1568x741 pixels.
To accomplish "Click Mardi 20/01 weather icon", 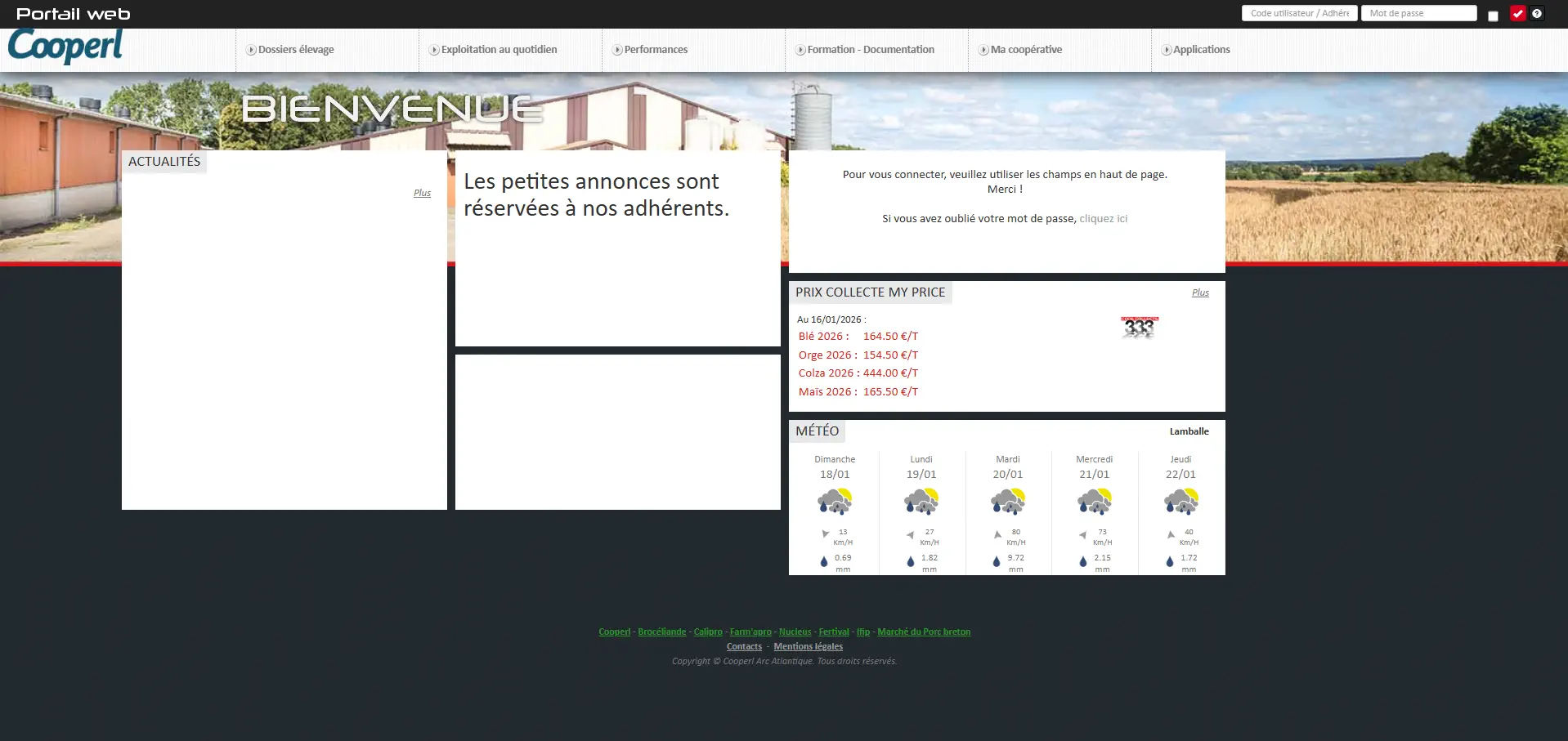I will click(x=1007, y=501).
